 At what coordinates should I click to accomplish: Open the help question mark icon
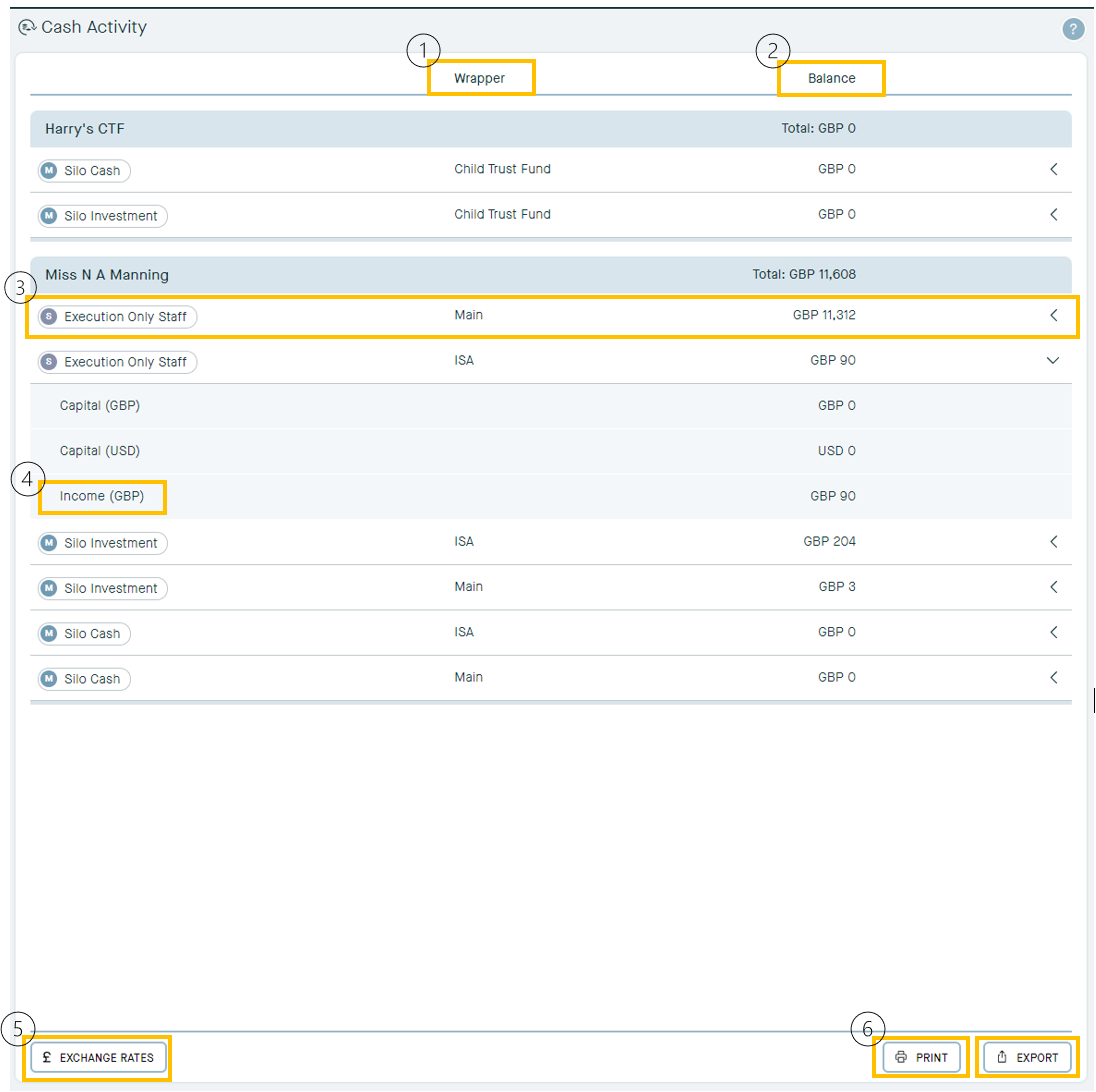[x=1073, y=29]
